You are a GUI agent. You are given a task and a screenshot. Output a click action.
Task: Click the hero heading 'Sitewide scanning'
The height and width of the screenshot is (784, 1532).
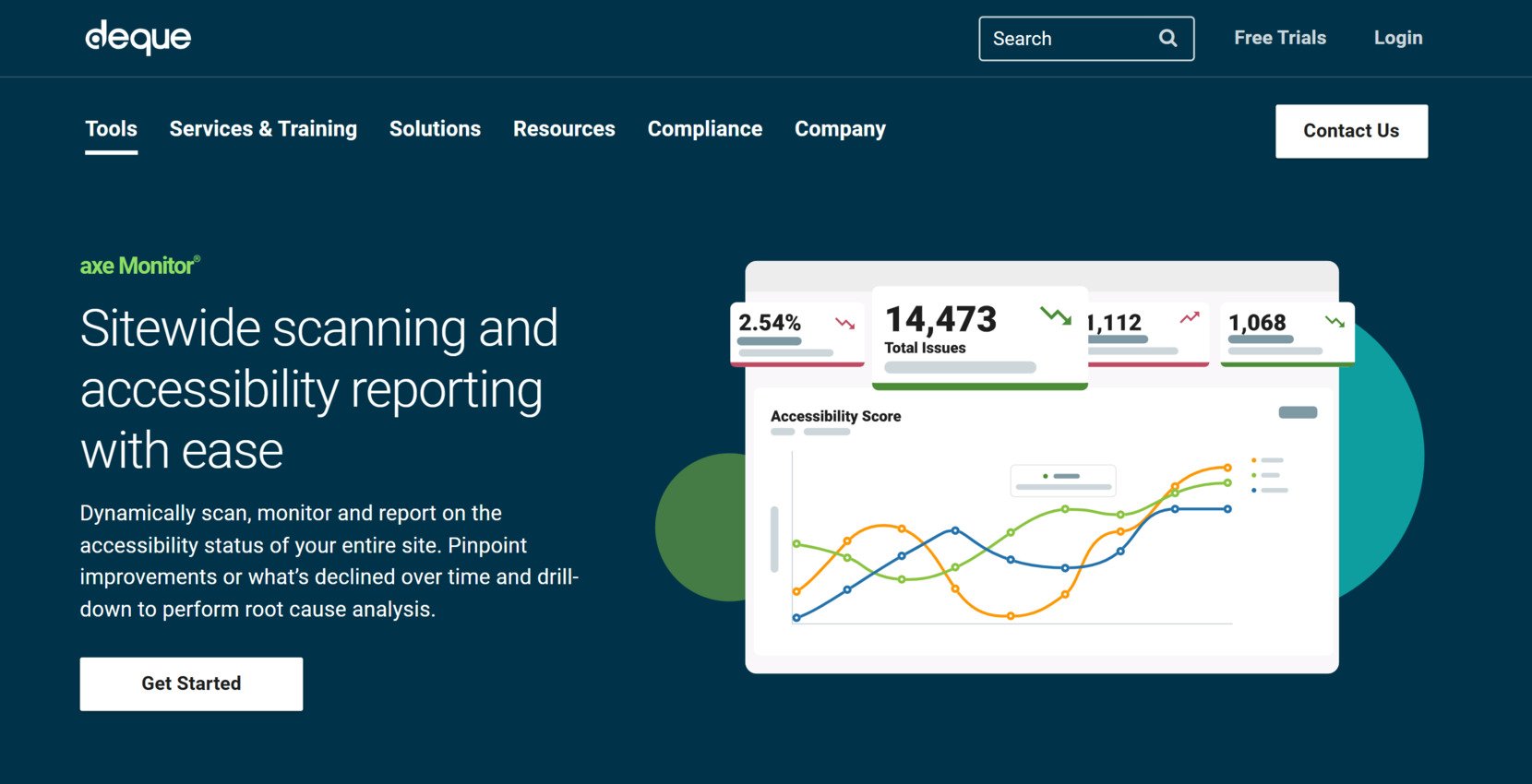click(x=319, y=389)
